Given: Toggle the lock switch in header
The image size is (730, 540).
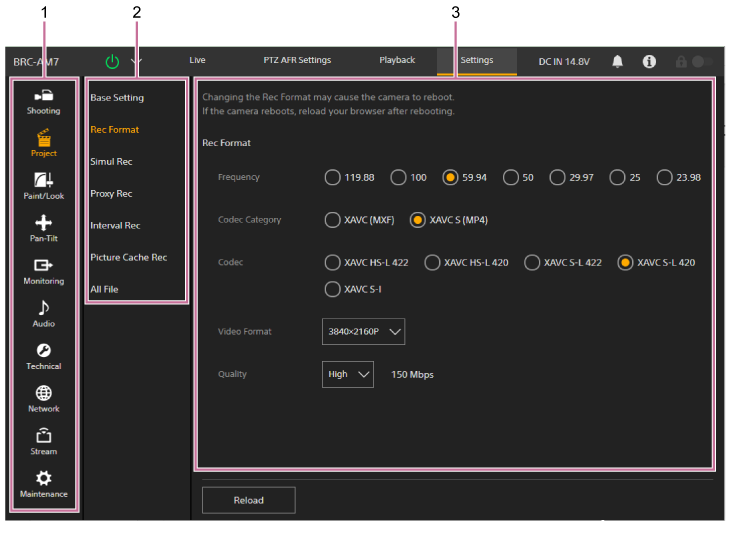Looking at the screenshot, I should 701,61.
